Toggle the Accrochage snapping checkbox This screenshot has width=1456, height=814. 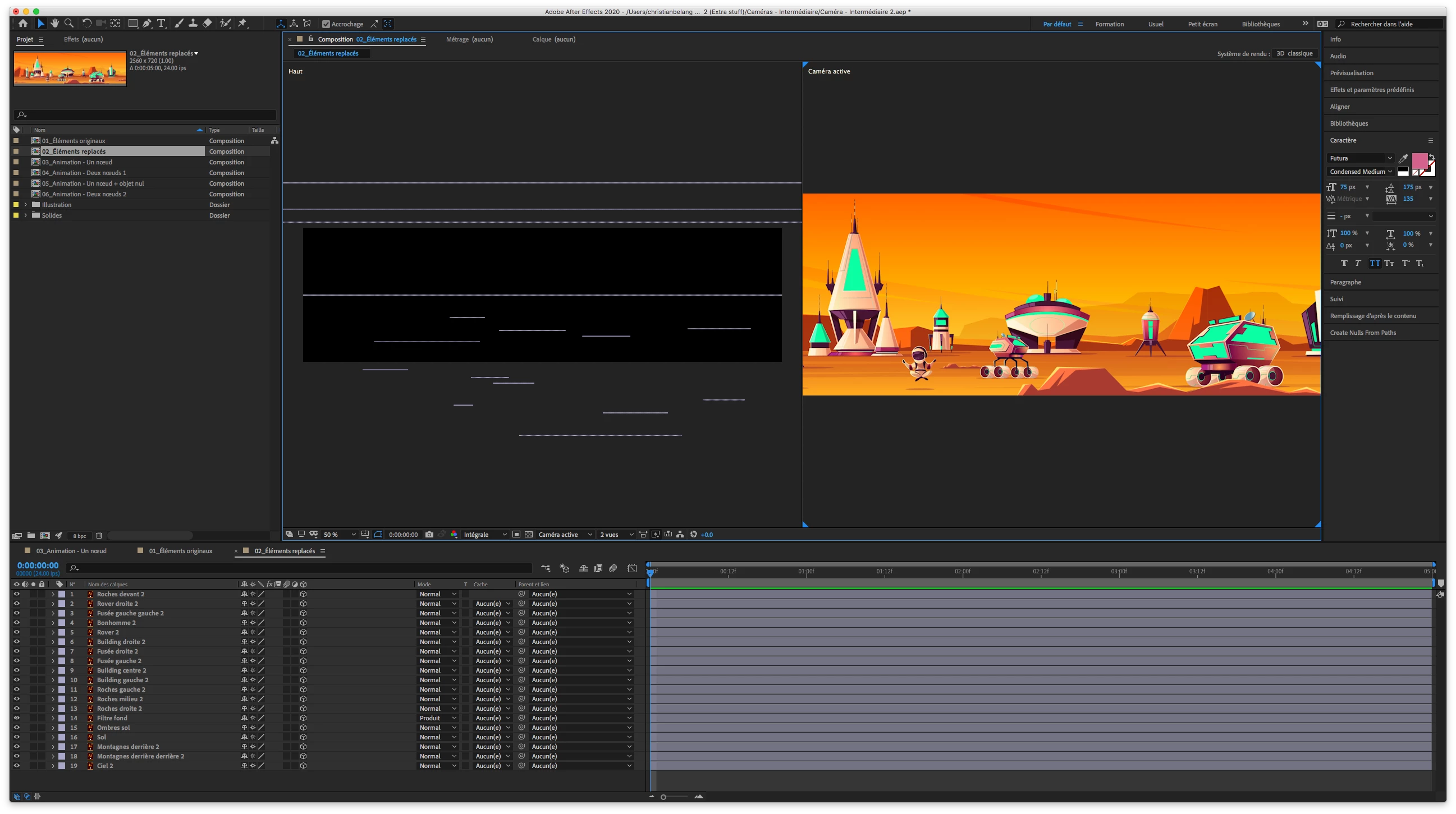point(326,24)
